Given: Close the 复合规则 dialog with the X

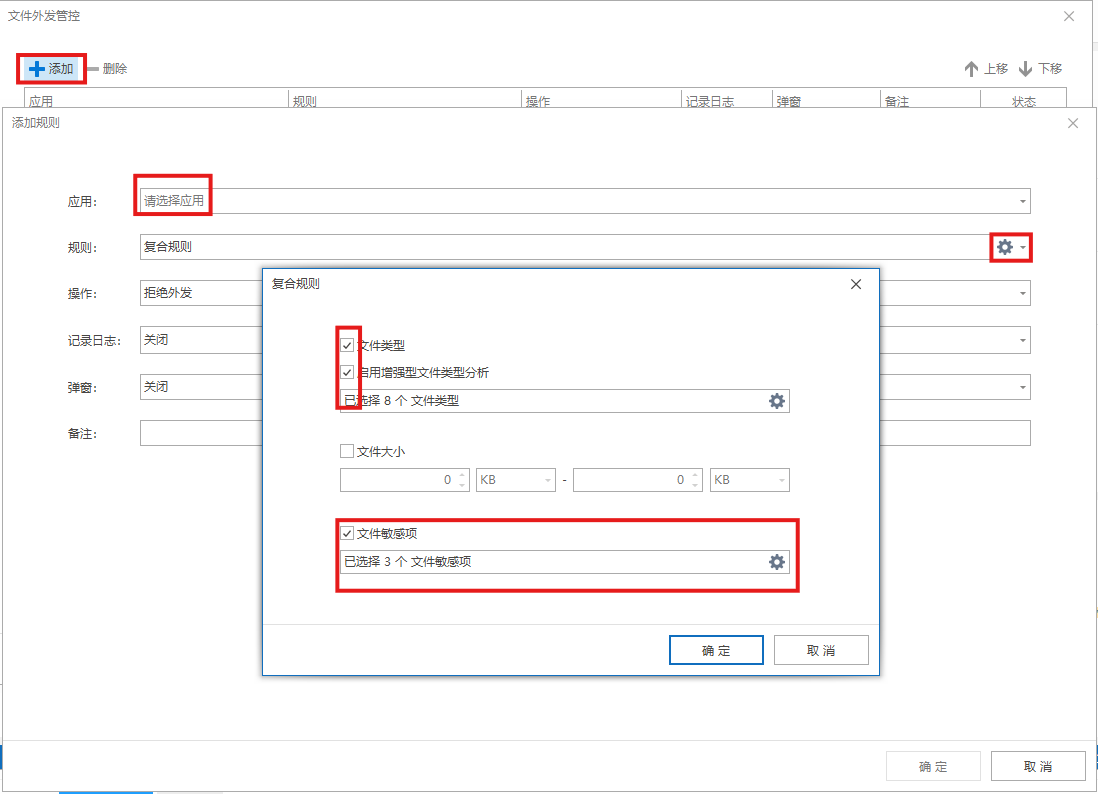Looking at the screenshot, I should [855, 284].
